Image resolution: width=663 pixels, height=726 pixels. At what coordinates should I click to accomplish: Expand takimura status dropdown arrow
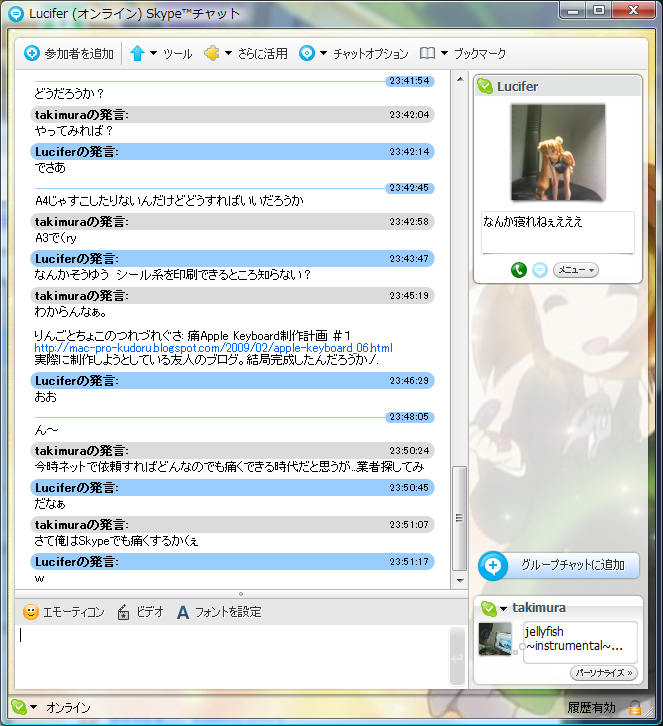click(x=503, y=608)
